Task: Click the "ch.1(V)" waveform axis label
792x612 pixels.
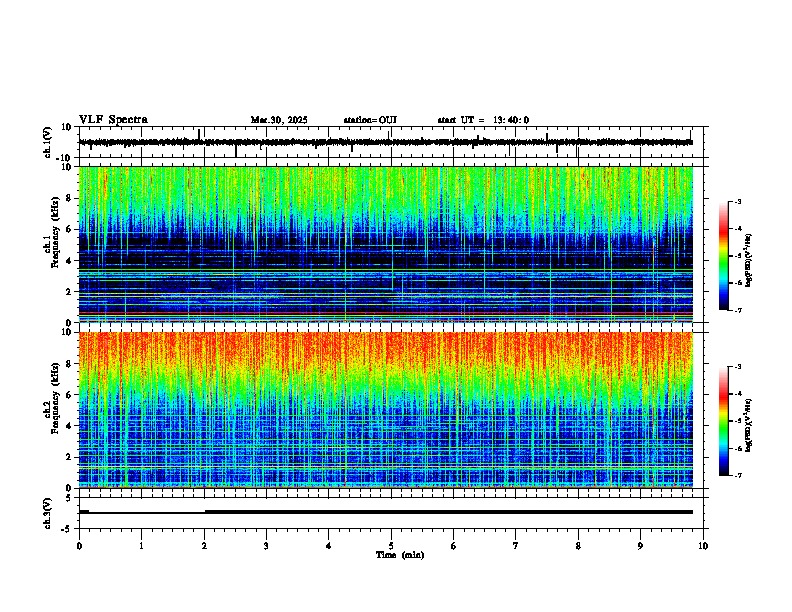Action: (x=48, y=142)
